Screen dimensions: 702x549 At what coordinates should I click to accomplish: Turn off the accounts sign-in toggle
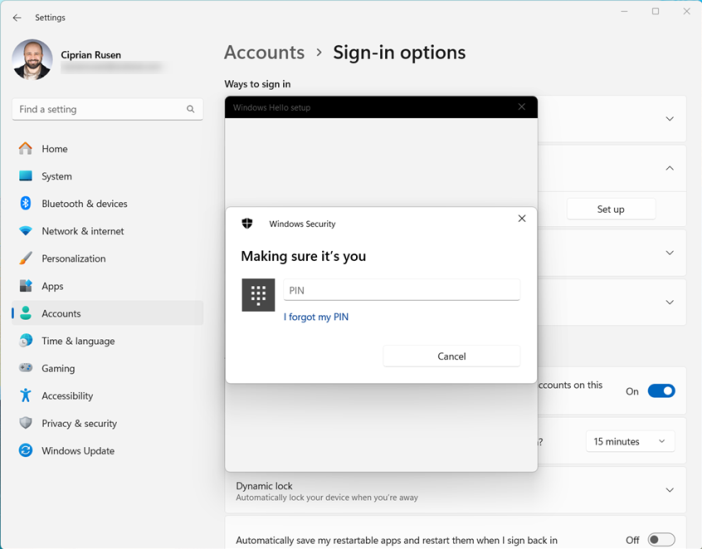coord(661,391)
